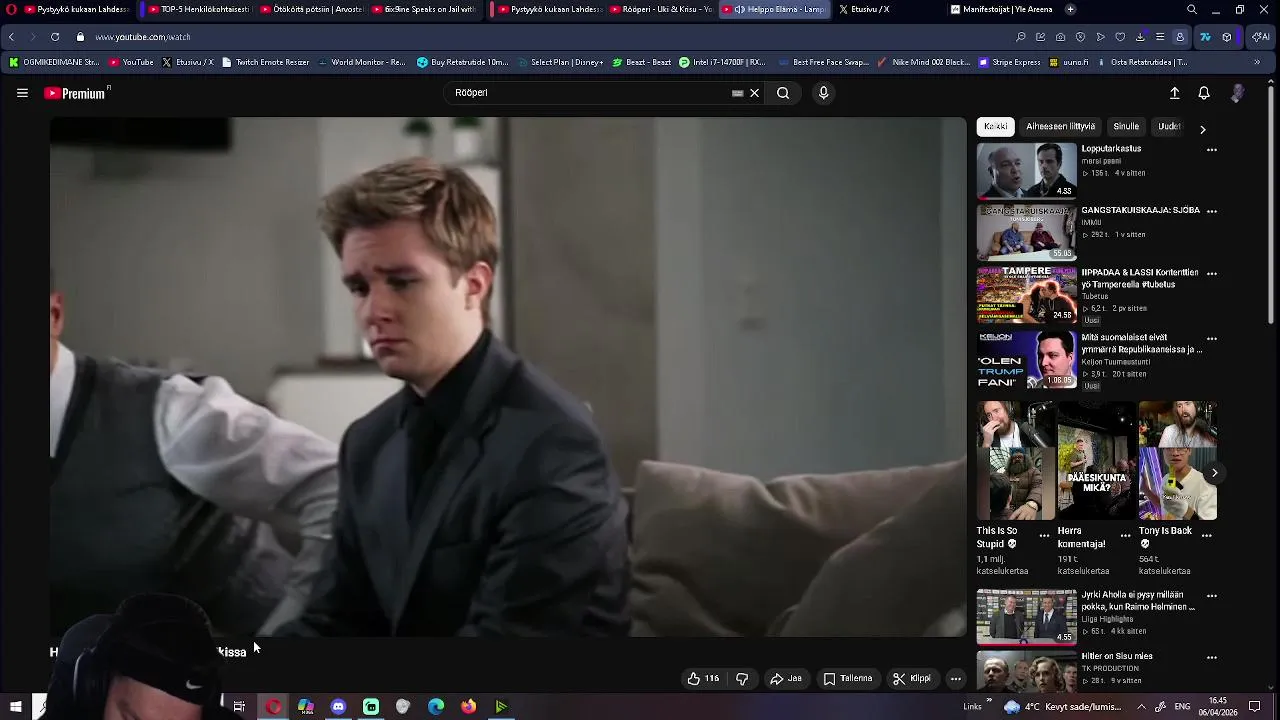The width and height of the screenshot is (1280, 720).
Task: Open Hitler on Sisu mies video title
Action: pyautogui.click(x=1117, y=657)
